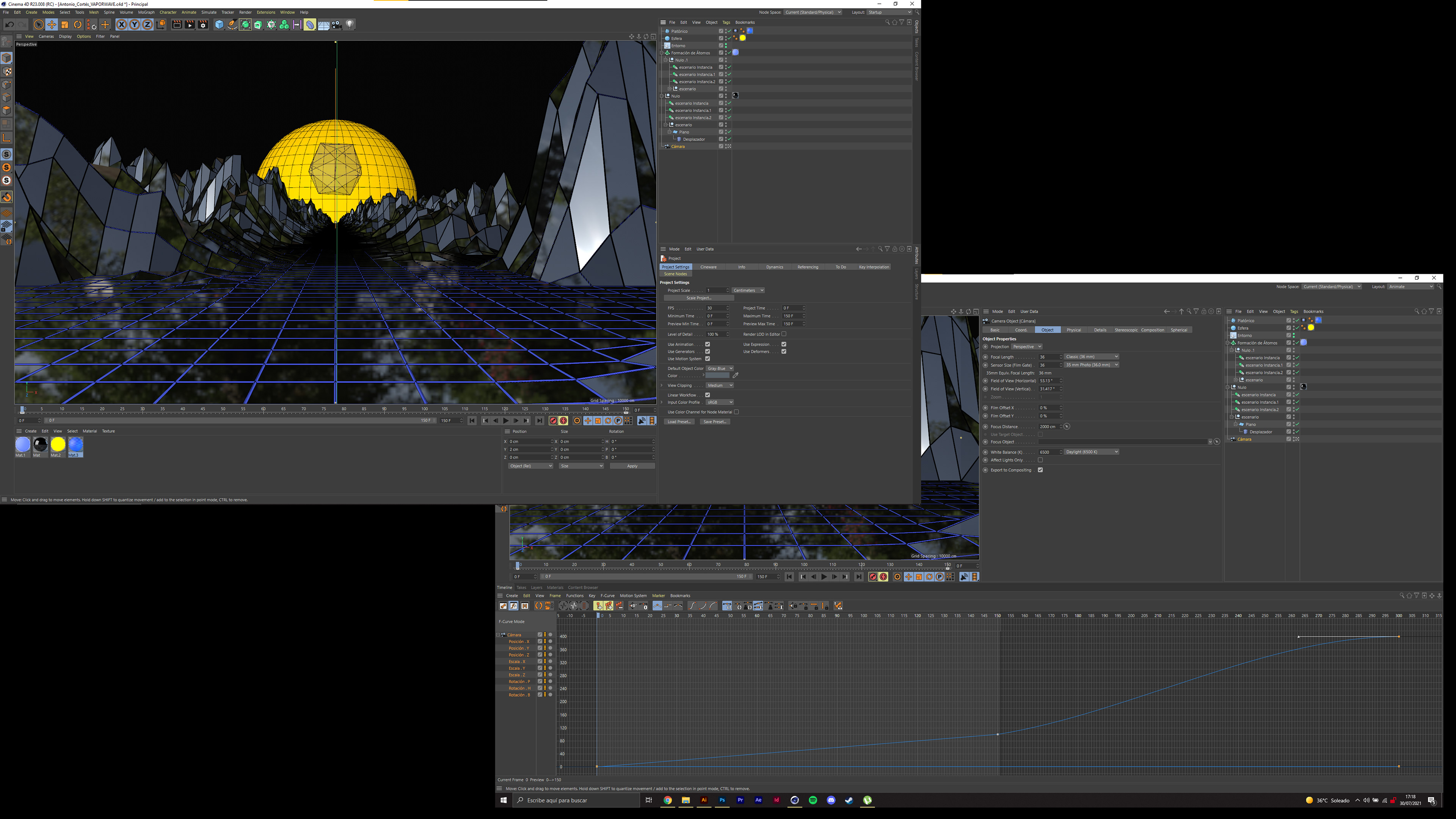Uncheck Linear Workflow option
Image resolution: width=1456 pixels, height=819 pixels.
tap(707, 395)
